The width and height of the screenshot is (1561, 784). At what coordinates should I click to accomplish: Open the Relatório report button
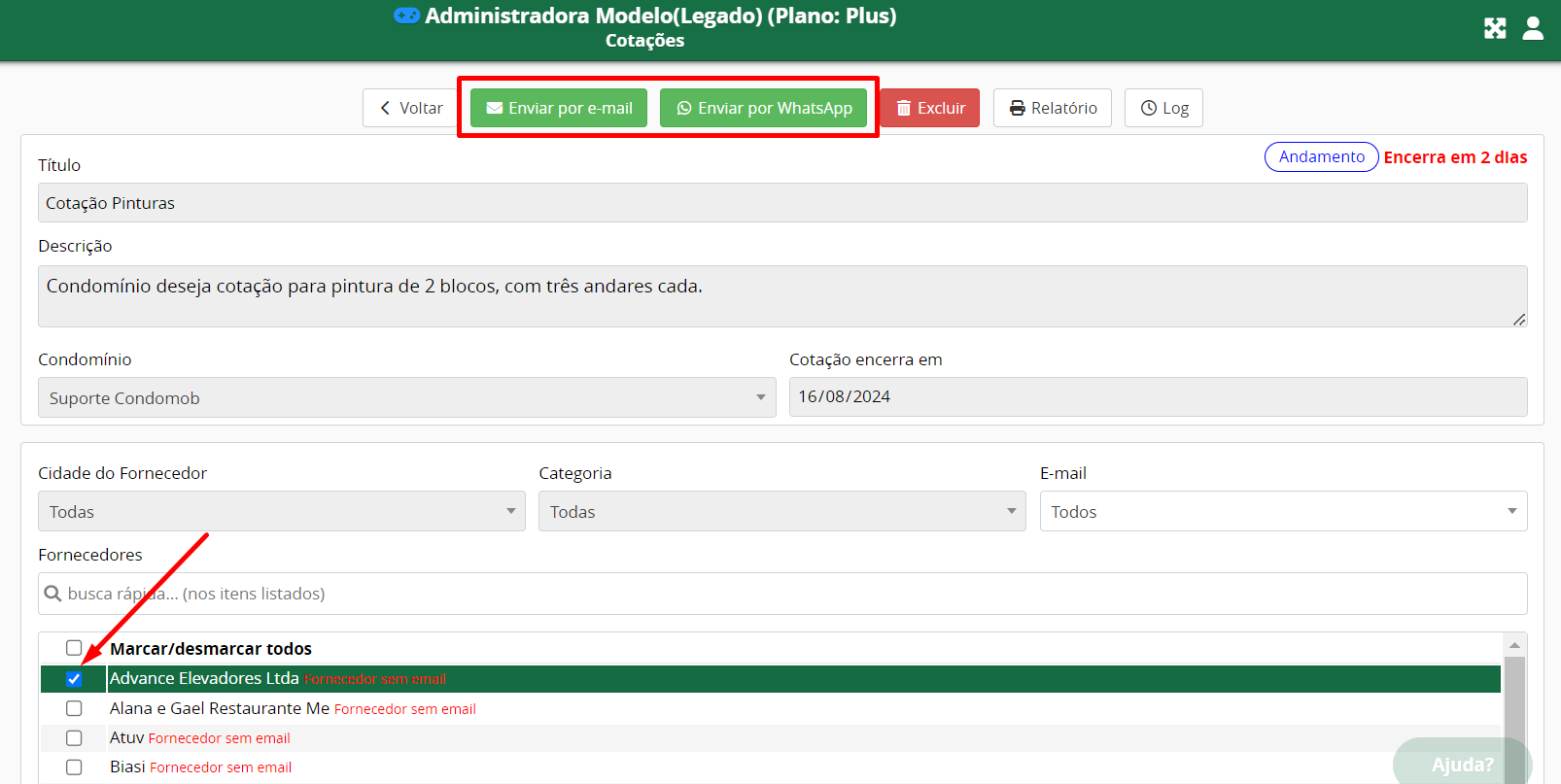1053,108
